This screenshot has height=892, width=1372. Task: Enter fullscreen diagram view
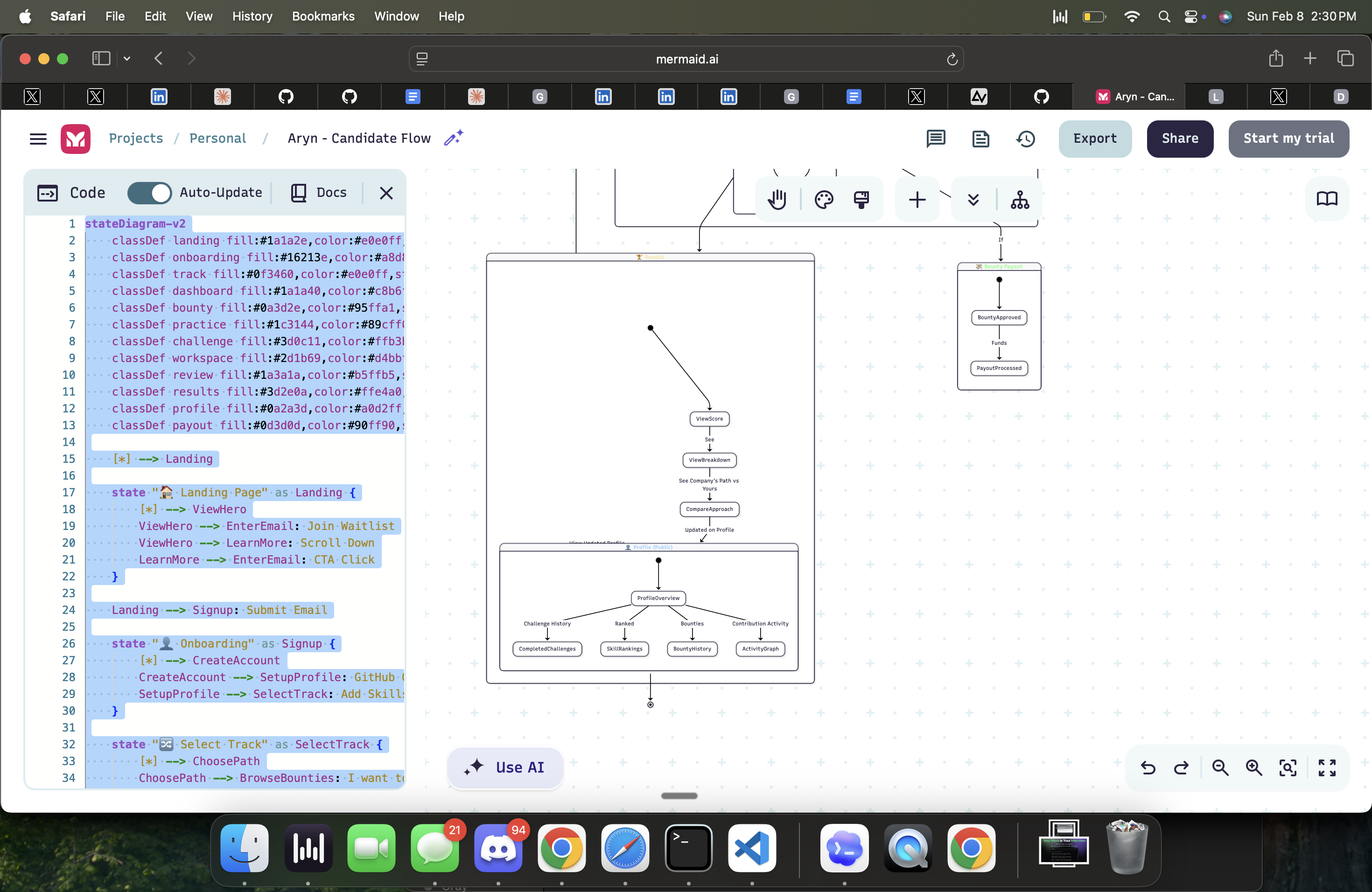tap(1326, 767)
